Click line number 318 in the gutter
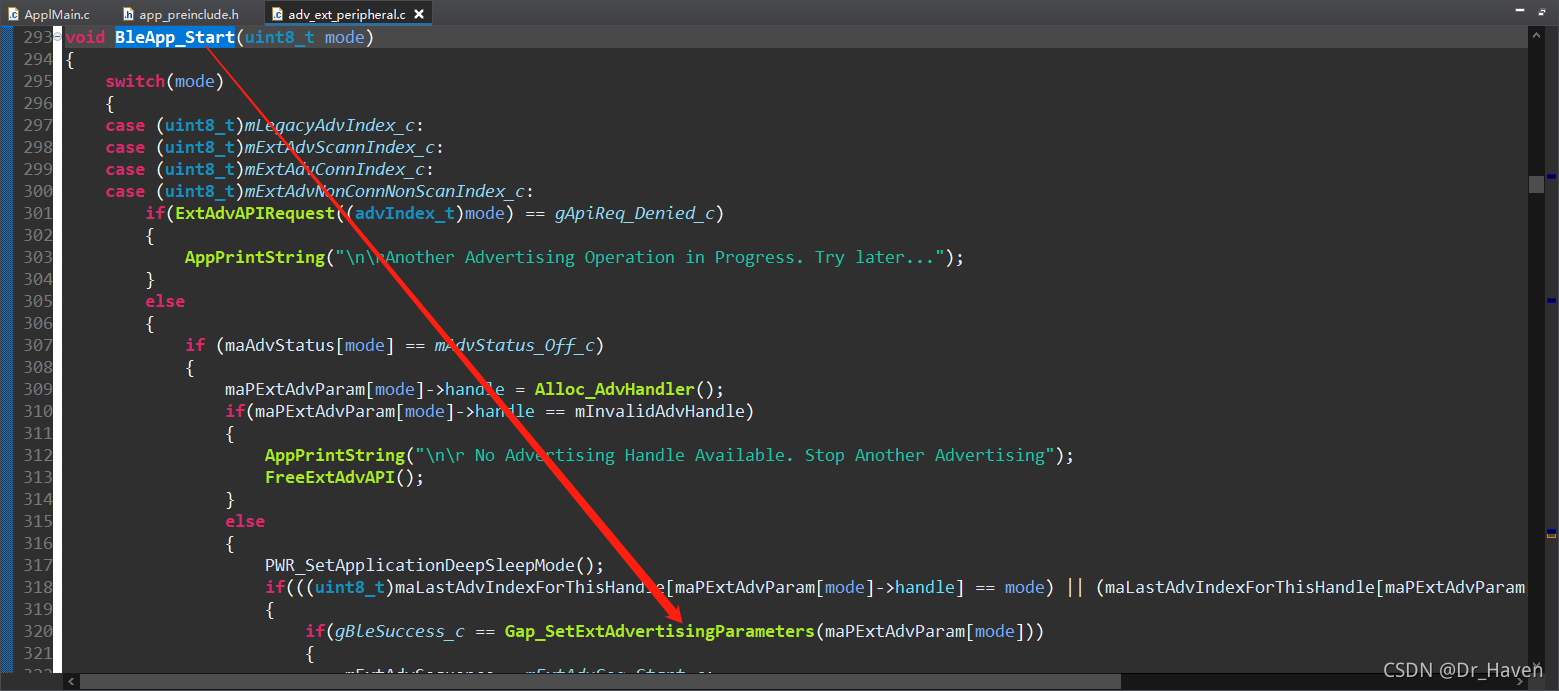Viewport: 1559px width, 691px height. point(36,587)
